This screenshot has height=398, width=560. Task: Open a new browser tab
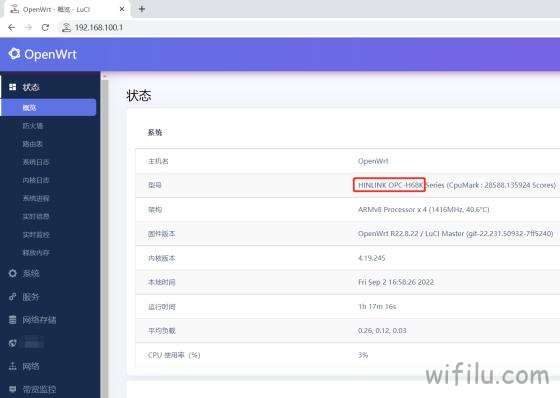[x=142, y=9]
